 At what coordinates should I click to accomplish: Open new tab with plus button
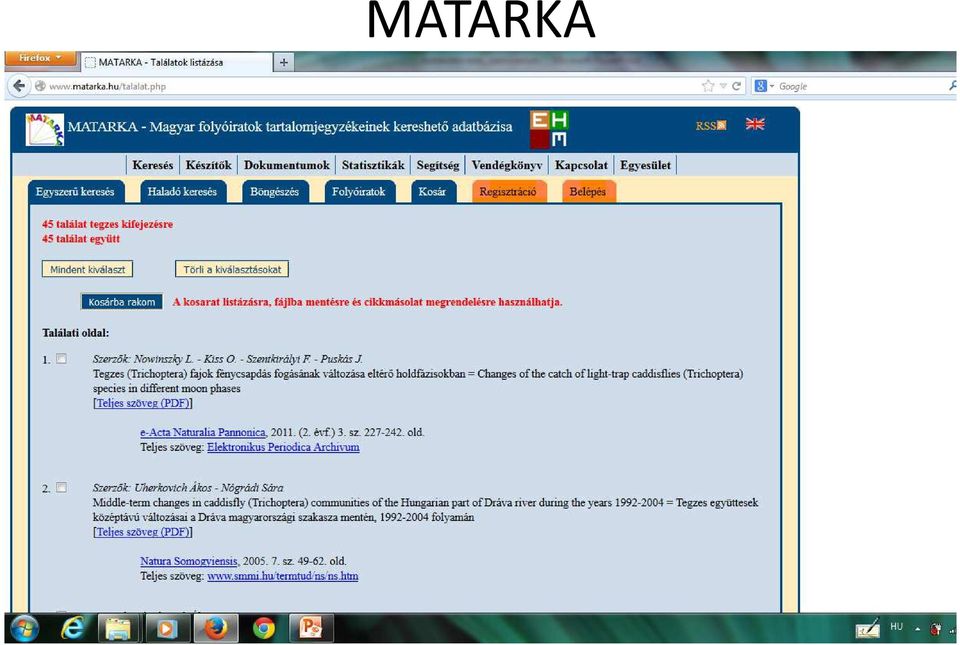coord(283,62)
